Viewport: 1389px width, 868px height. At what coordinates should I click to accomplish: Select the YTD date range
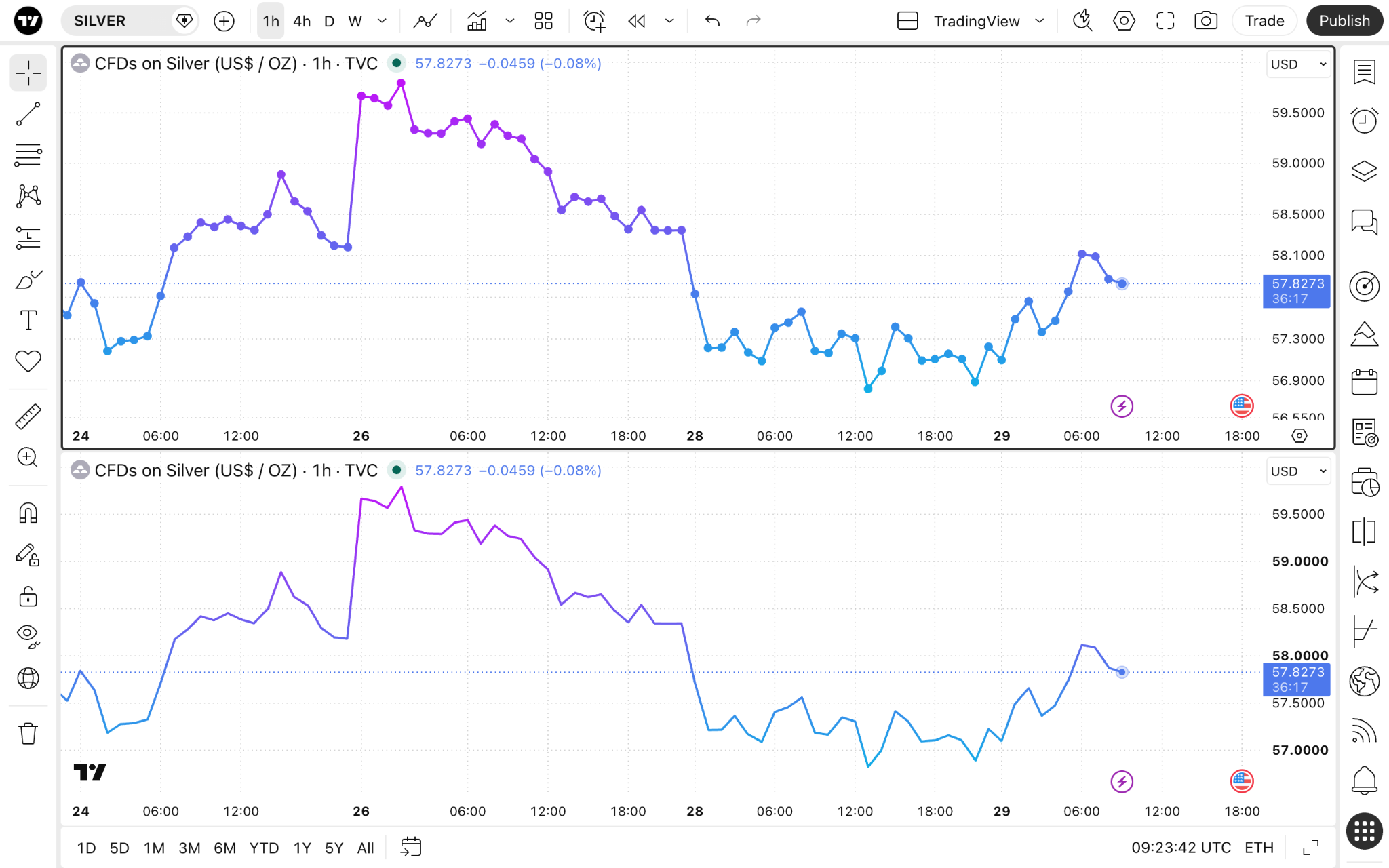point(264,848)
